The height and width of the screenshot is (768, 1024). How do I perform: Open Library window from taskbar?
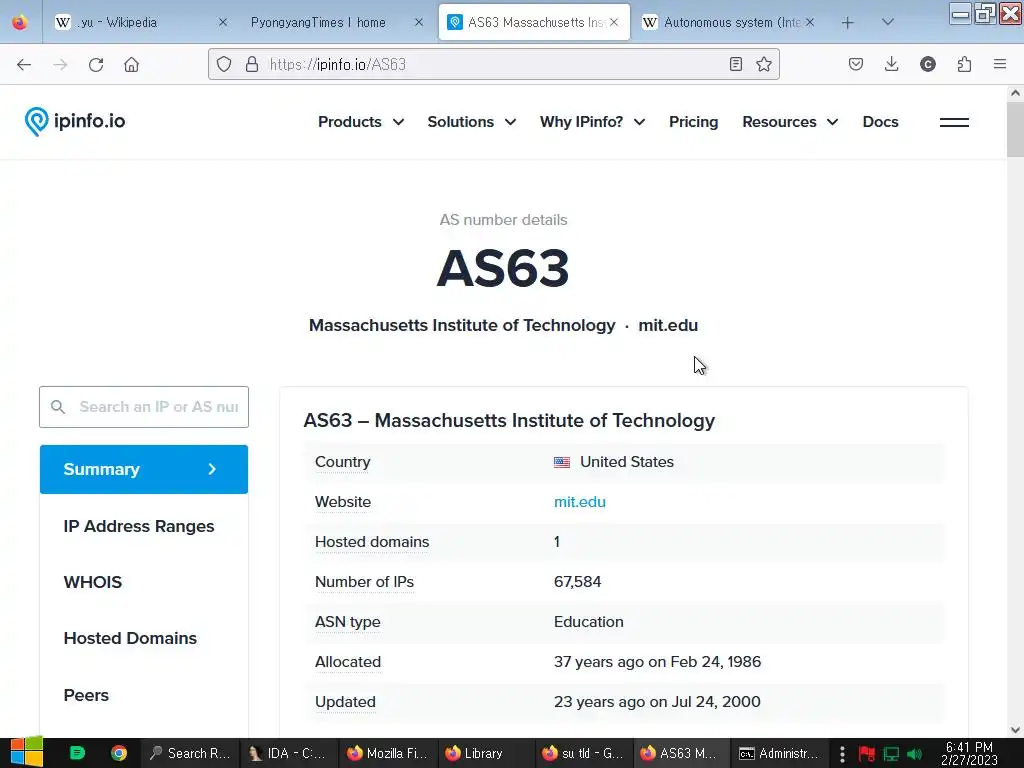tap(484, 753)
